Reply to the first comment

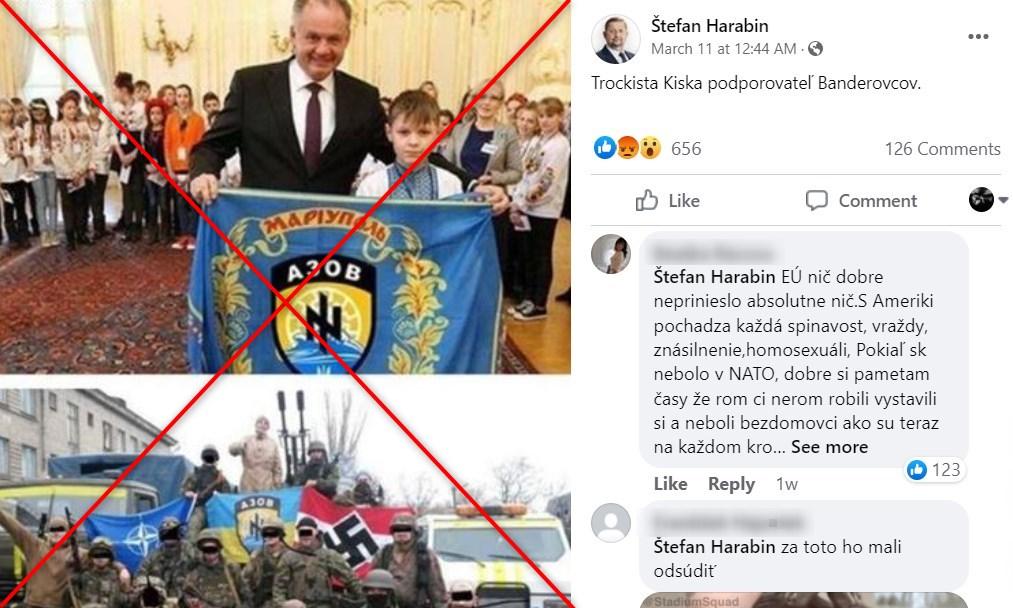(x=731, y=484)
